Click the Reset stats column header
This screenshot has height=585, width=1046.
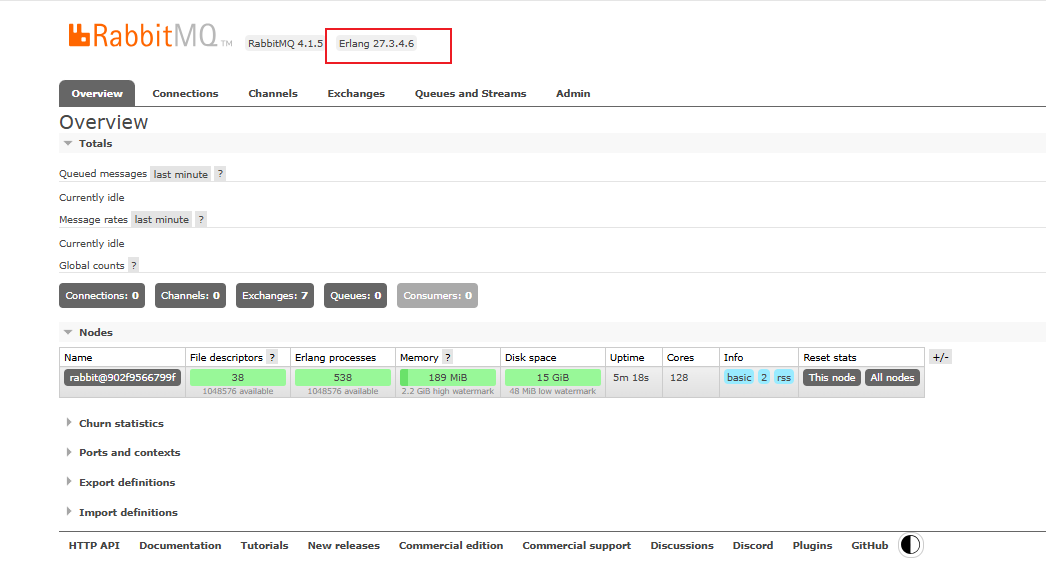(830, 358)
